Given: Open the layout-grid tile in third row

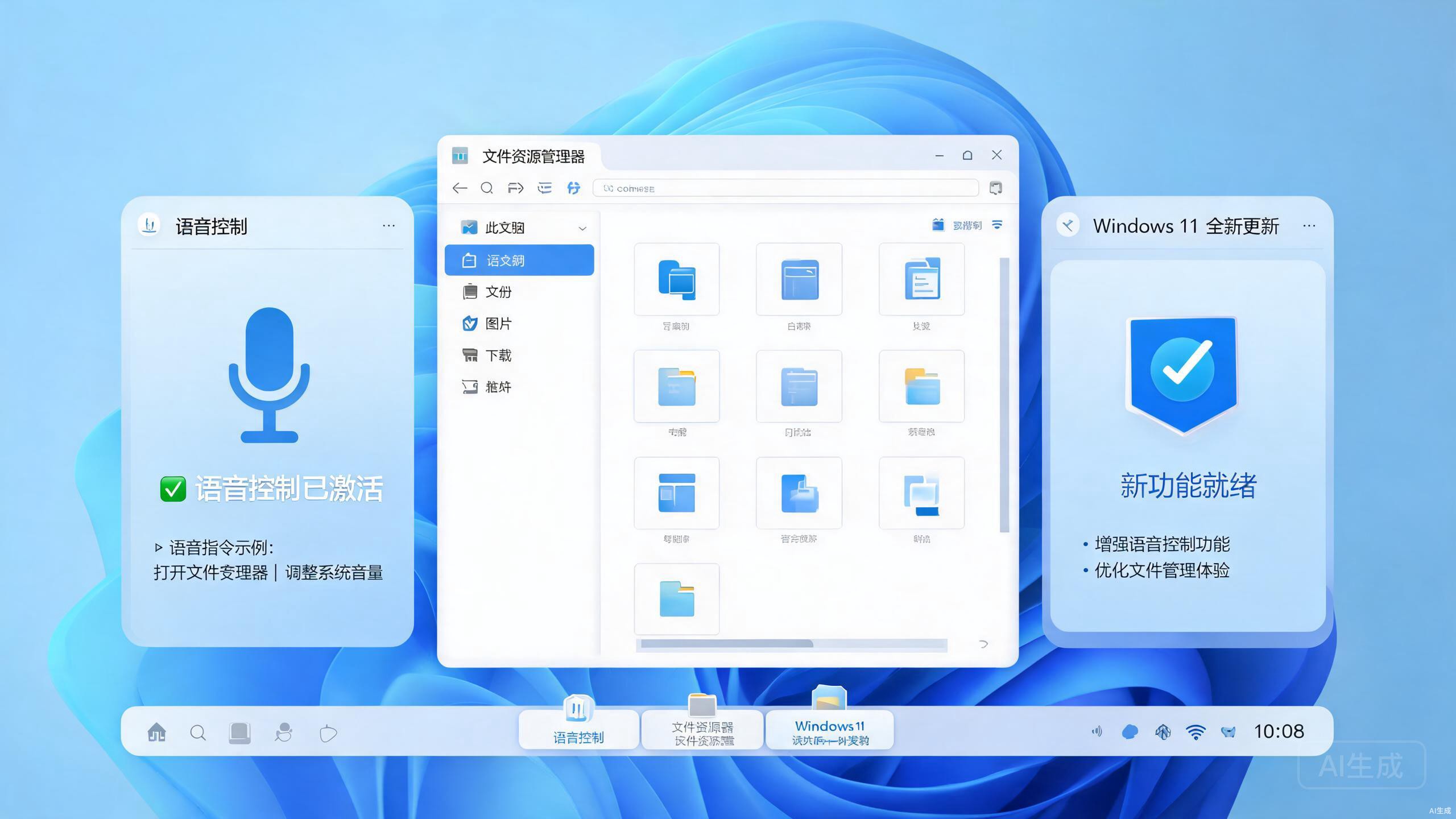Looking at the screenshot, I should pos(676,493).
